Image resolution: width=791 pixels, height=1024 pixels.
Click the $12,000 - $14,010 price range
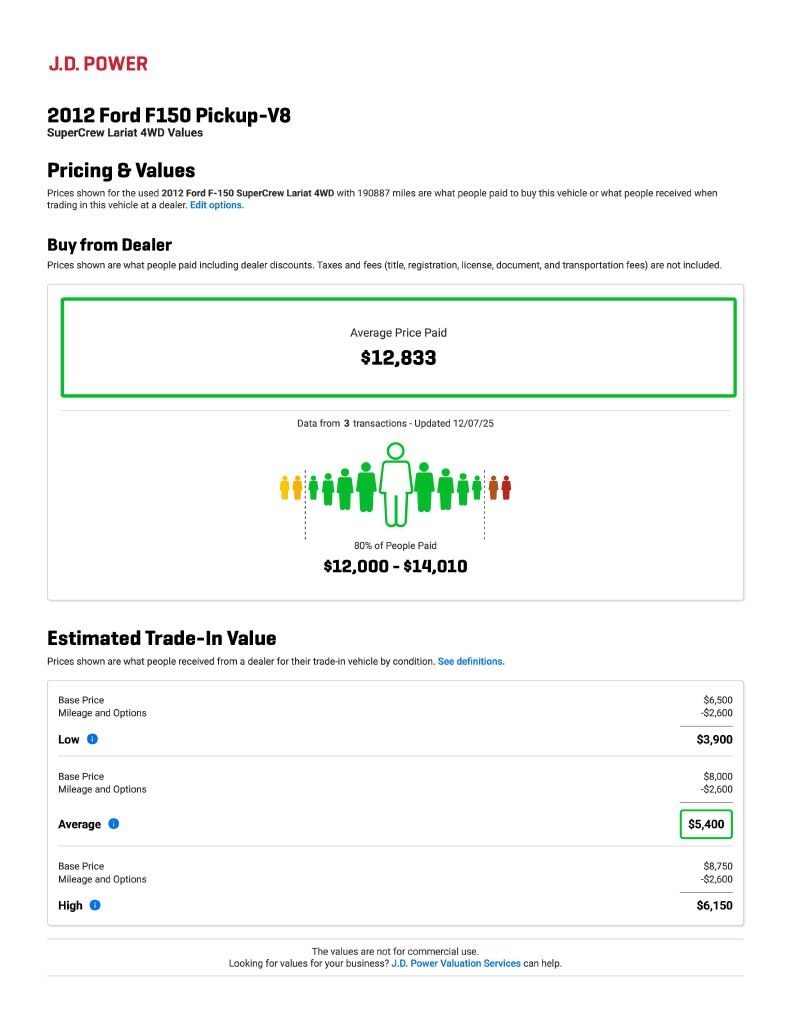(395, 566)
